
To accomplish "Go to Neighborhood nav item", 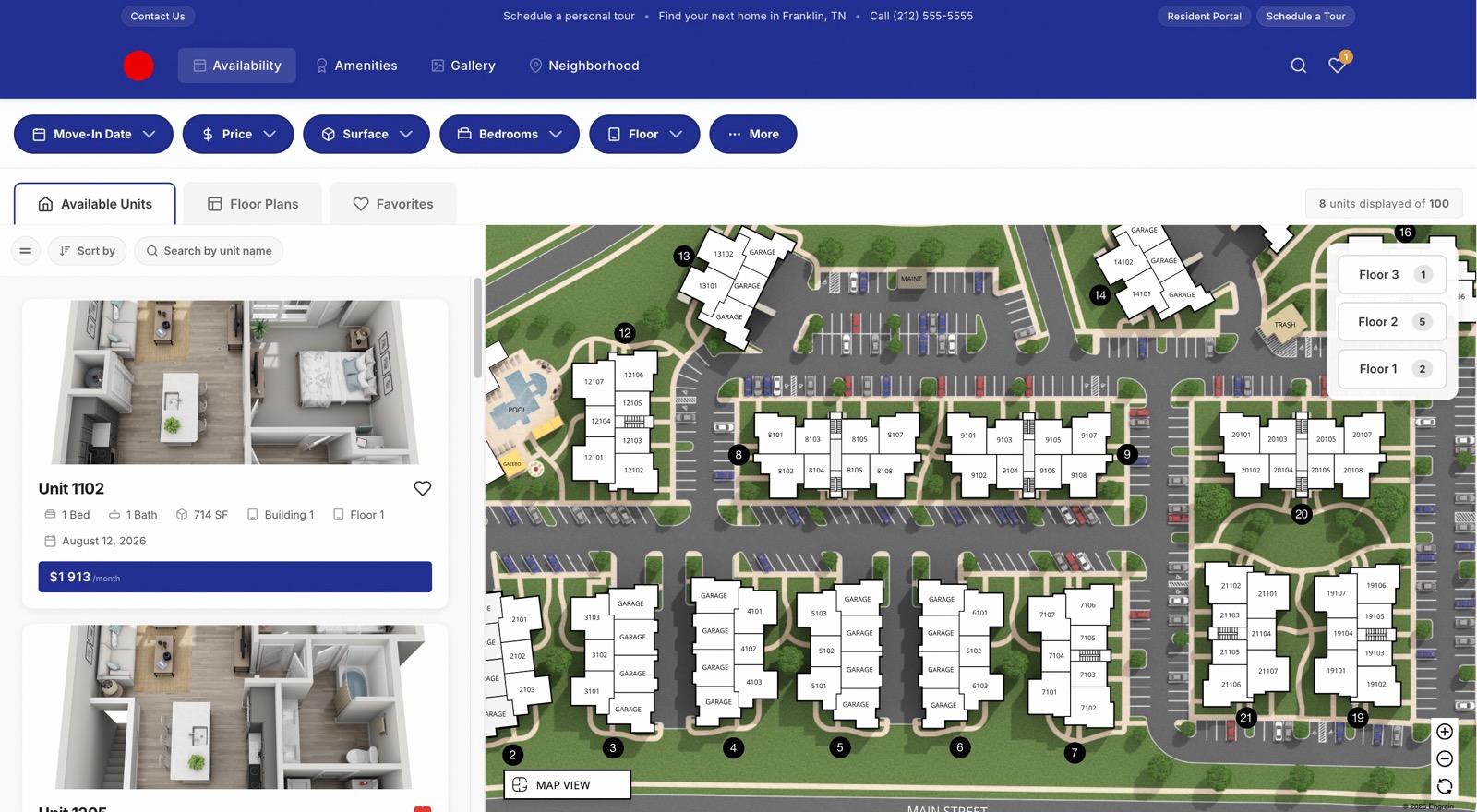I will pyautogui.click(x=584, y=66).
